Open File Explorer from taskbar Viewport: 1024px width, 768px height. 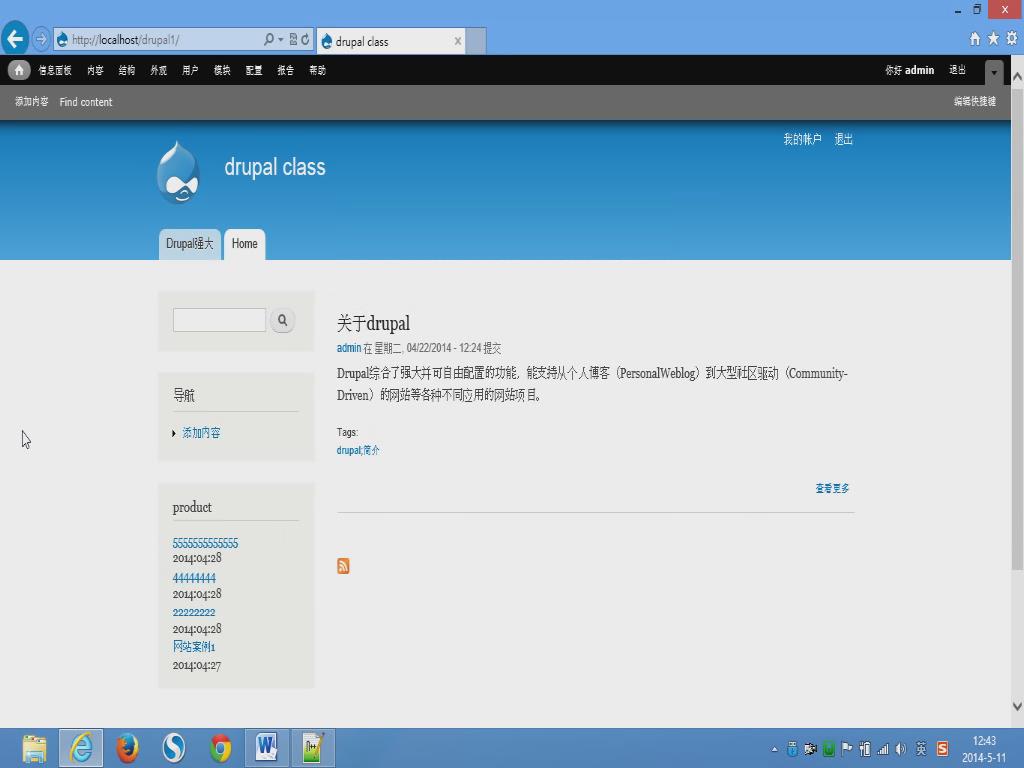click(35, 748)
